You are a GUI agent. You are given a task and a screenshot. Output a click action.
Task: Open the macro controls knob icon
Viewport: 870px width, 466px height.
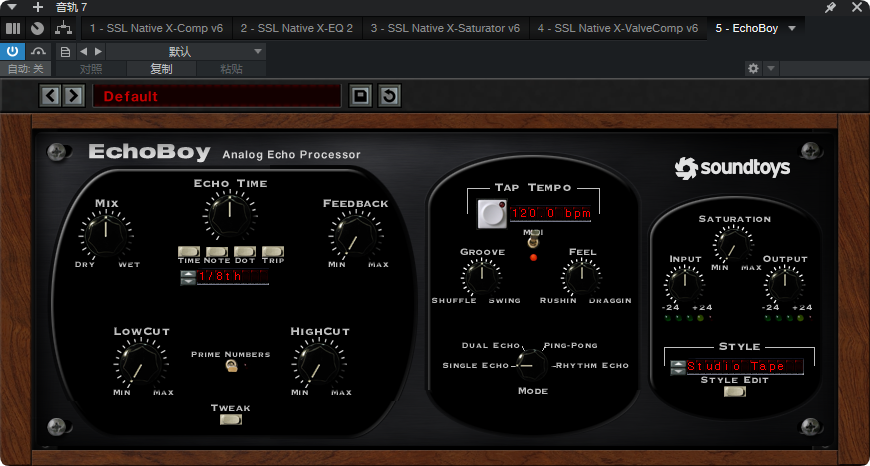click(38, 28)
